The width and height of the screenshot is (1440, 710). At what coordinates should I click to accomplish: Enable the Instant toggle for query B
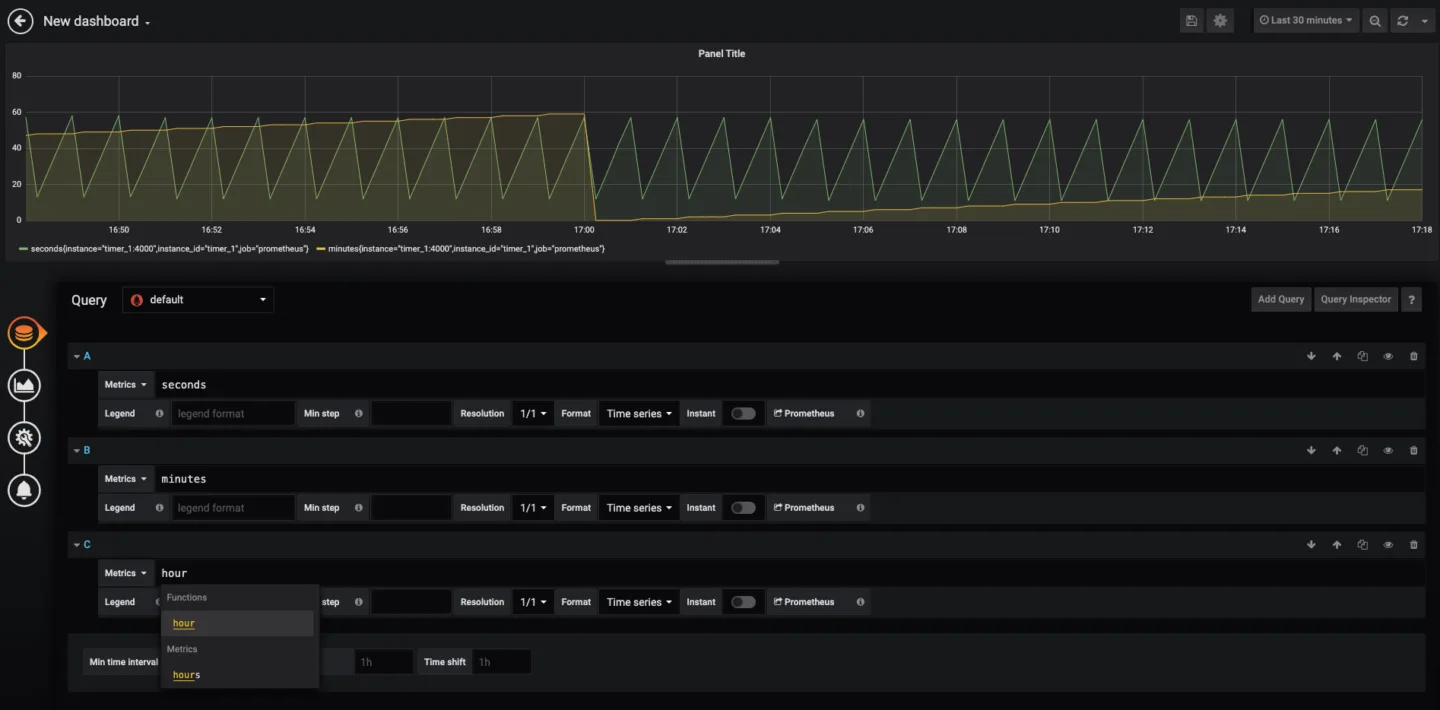tap(743, 508)
